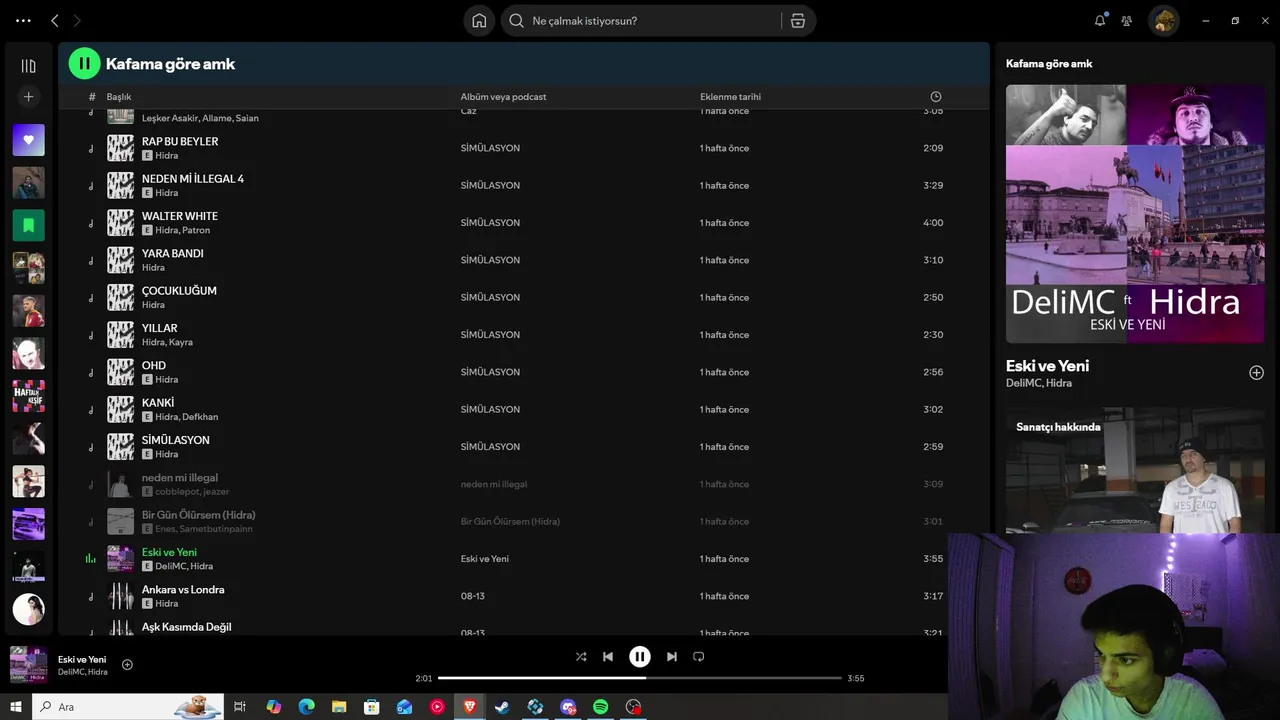Open the Copilot icon in the taskbar
Screen dimensions: 1280x720
pyautogui.click(x=273, y=707)
